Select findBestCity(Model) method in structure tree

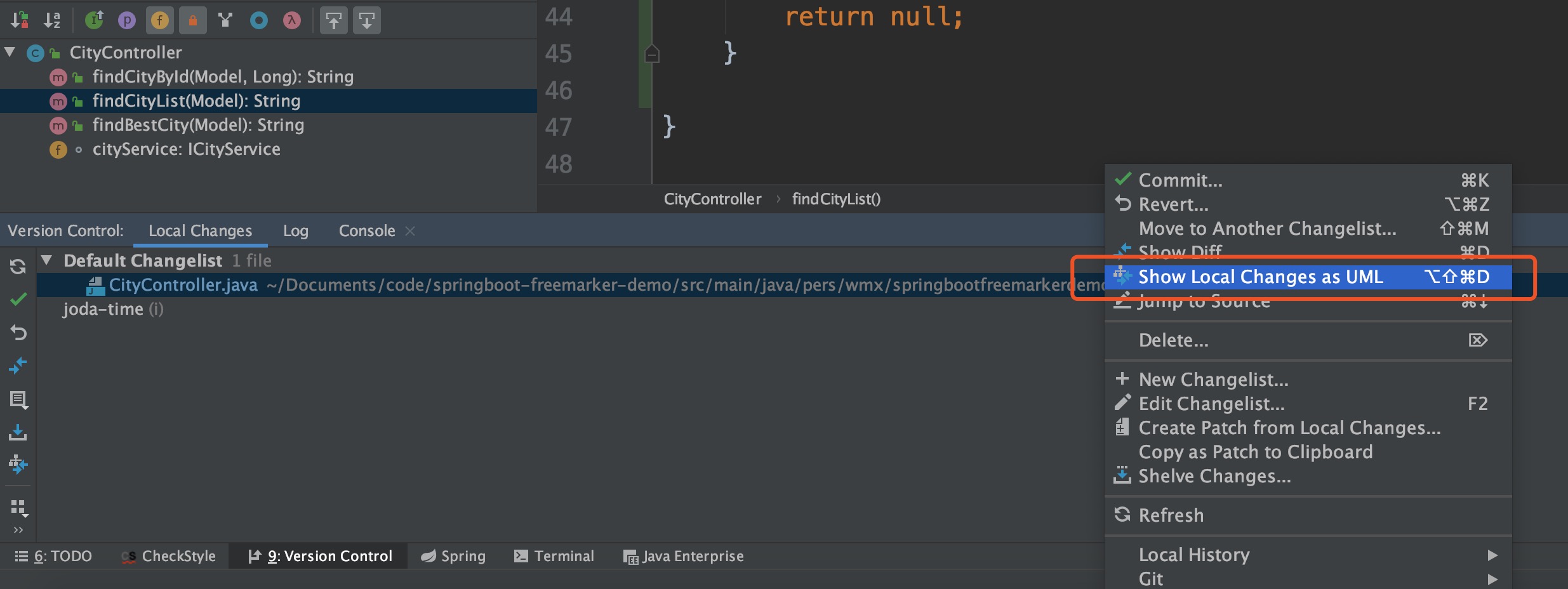198,125
